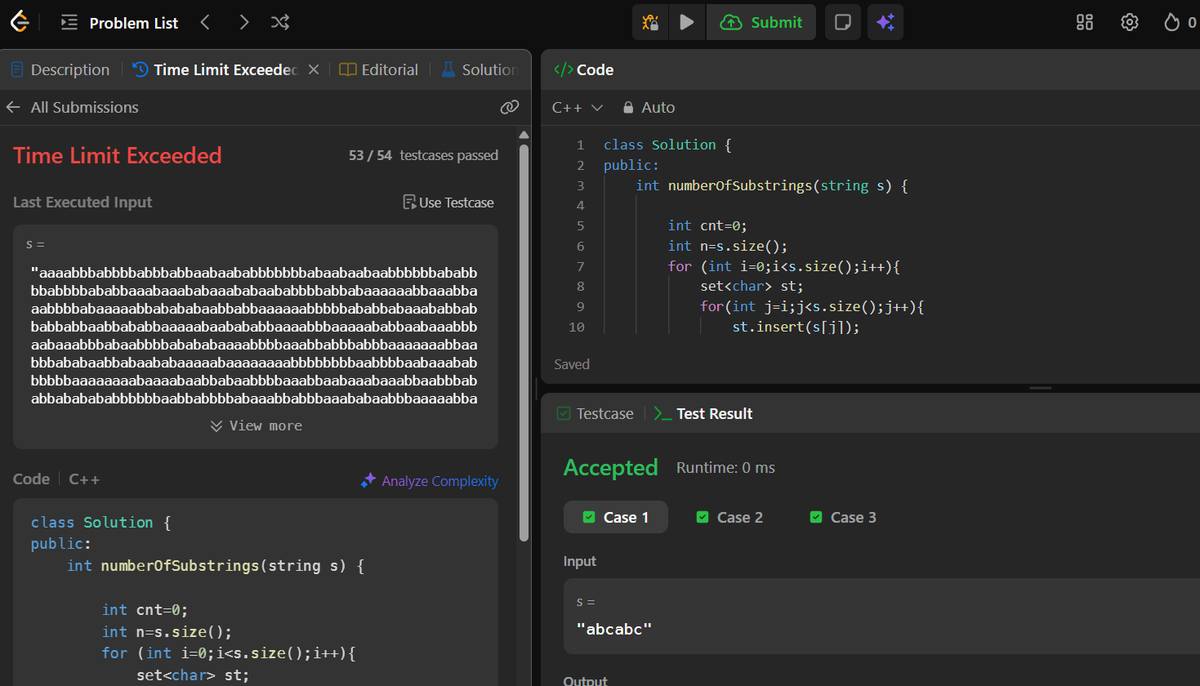
Task: Open the layout grid icon
Action: pyautogui.click(x=1085, y=22)
